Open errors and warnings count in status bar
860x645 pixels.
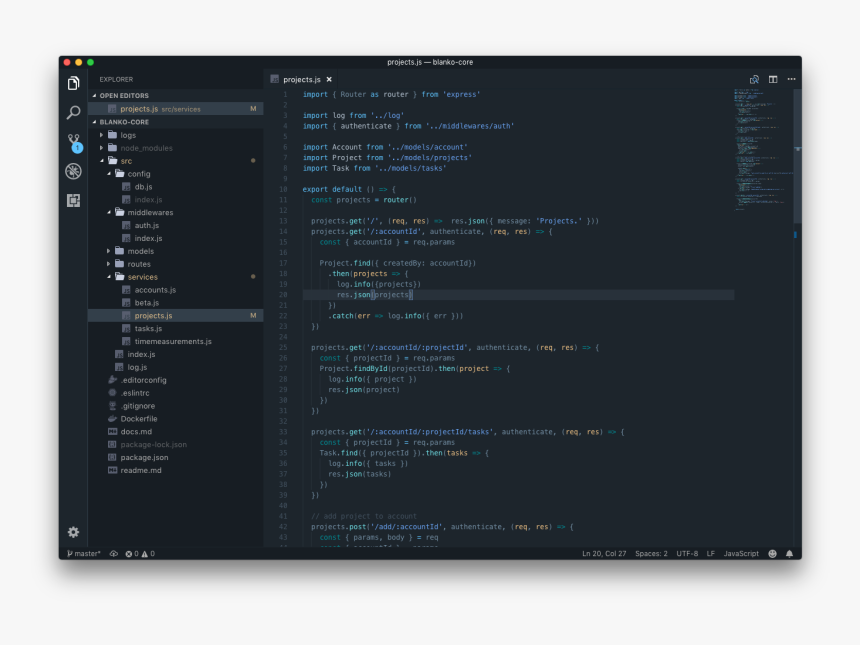tap(140, 553)
